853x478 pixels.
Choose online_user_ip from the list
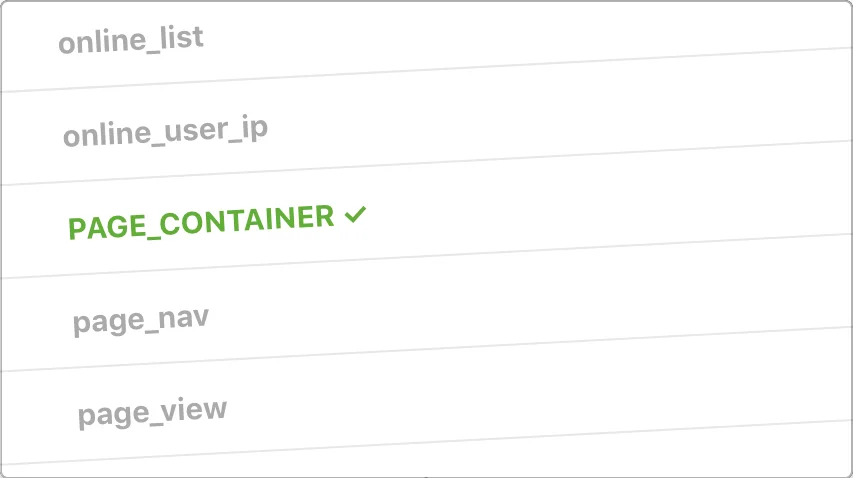coord(165,132)
